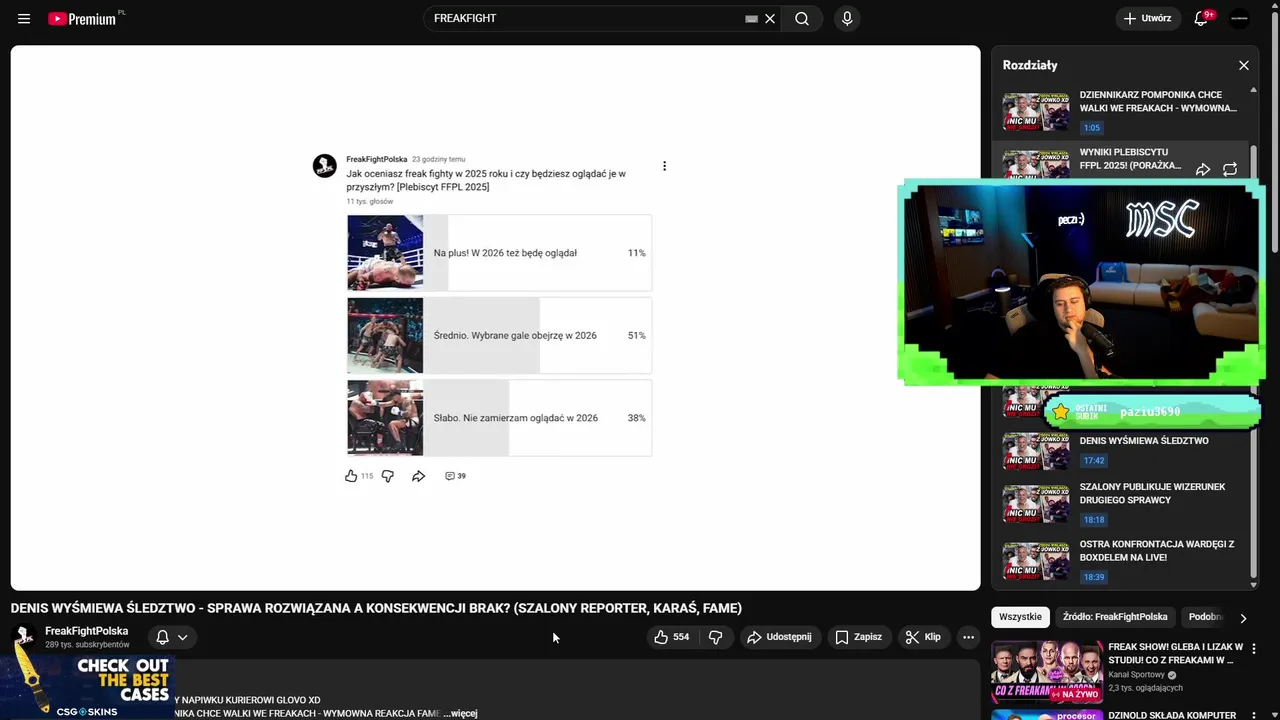1280x720 pixels.
Task: Clear the search text with X
Action: 770,18
